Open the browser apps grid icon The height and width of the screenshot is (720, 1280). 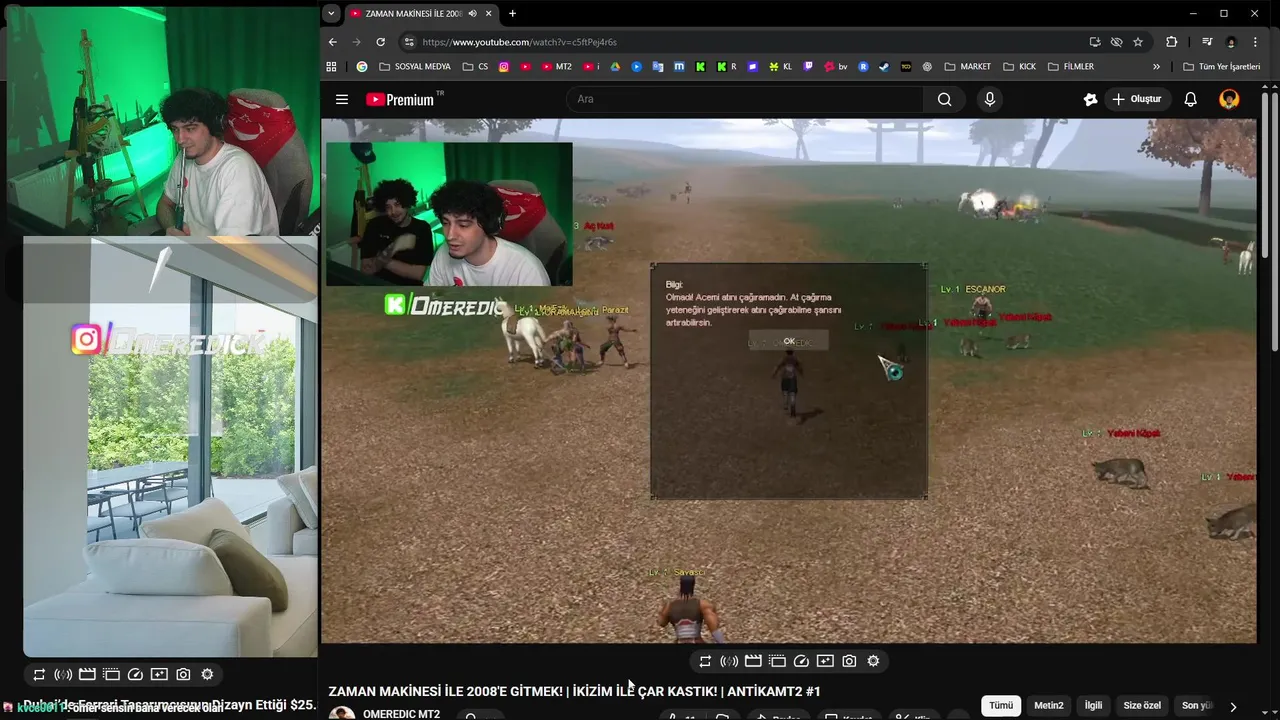(x=332, y=67)
